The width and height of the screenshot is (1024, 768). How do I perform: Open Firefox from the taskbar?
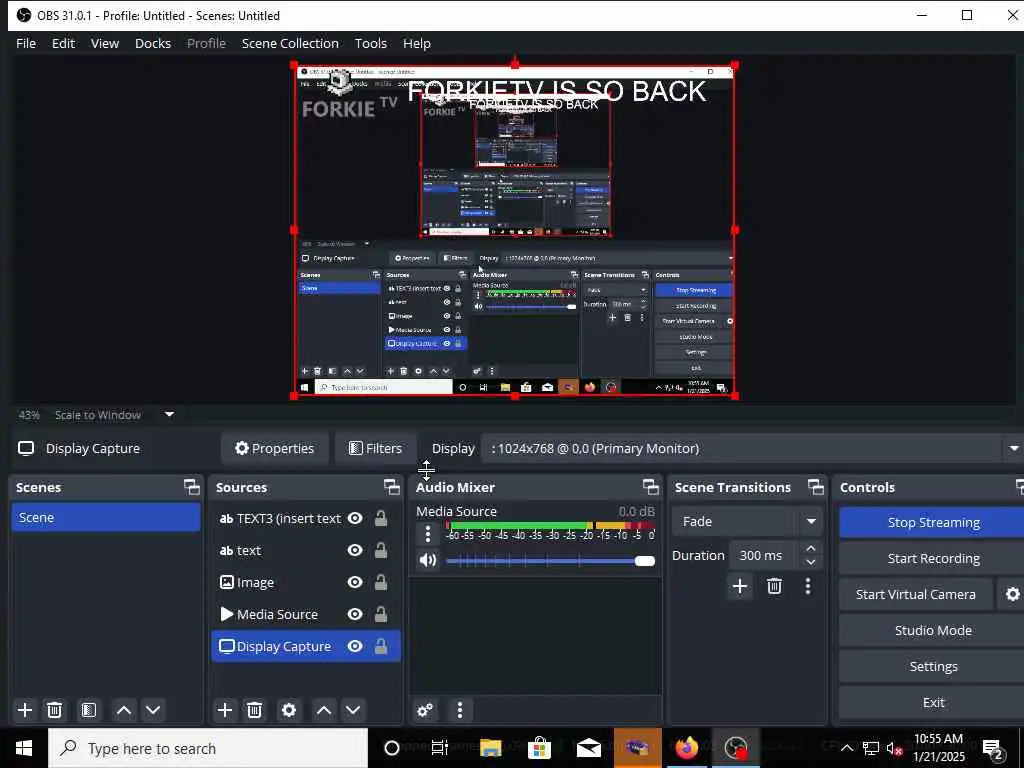[x=686, y=748]
